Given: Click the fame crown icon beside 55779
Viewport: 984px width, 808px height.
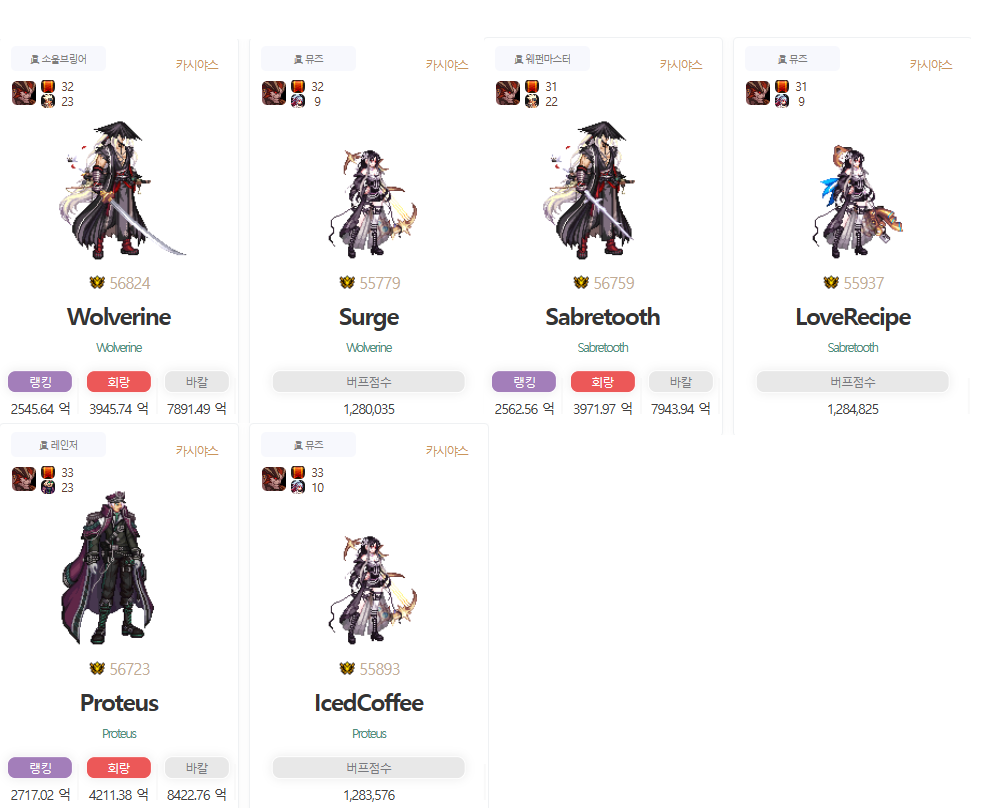Looking at the screenshot, I should [347, 283].
